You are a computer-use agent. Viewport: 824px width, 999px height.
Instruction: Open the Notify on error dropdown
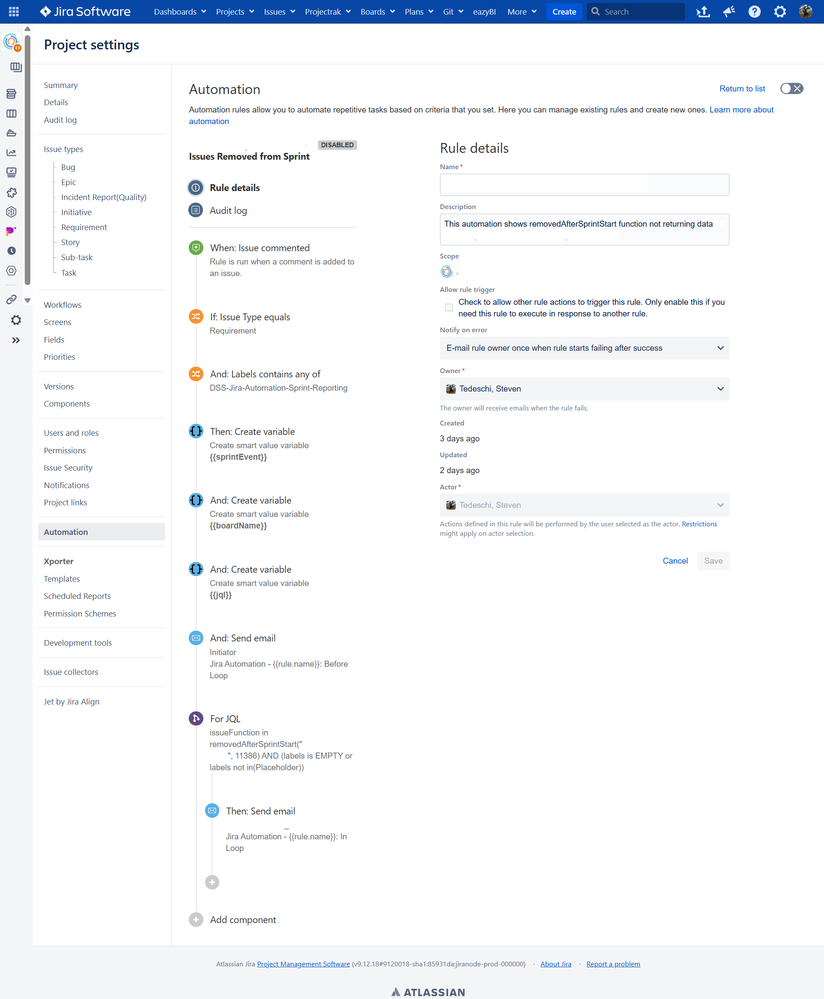click(584, 347)
